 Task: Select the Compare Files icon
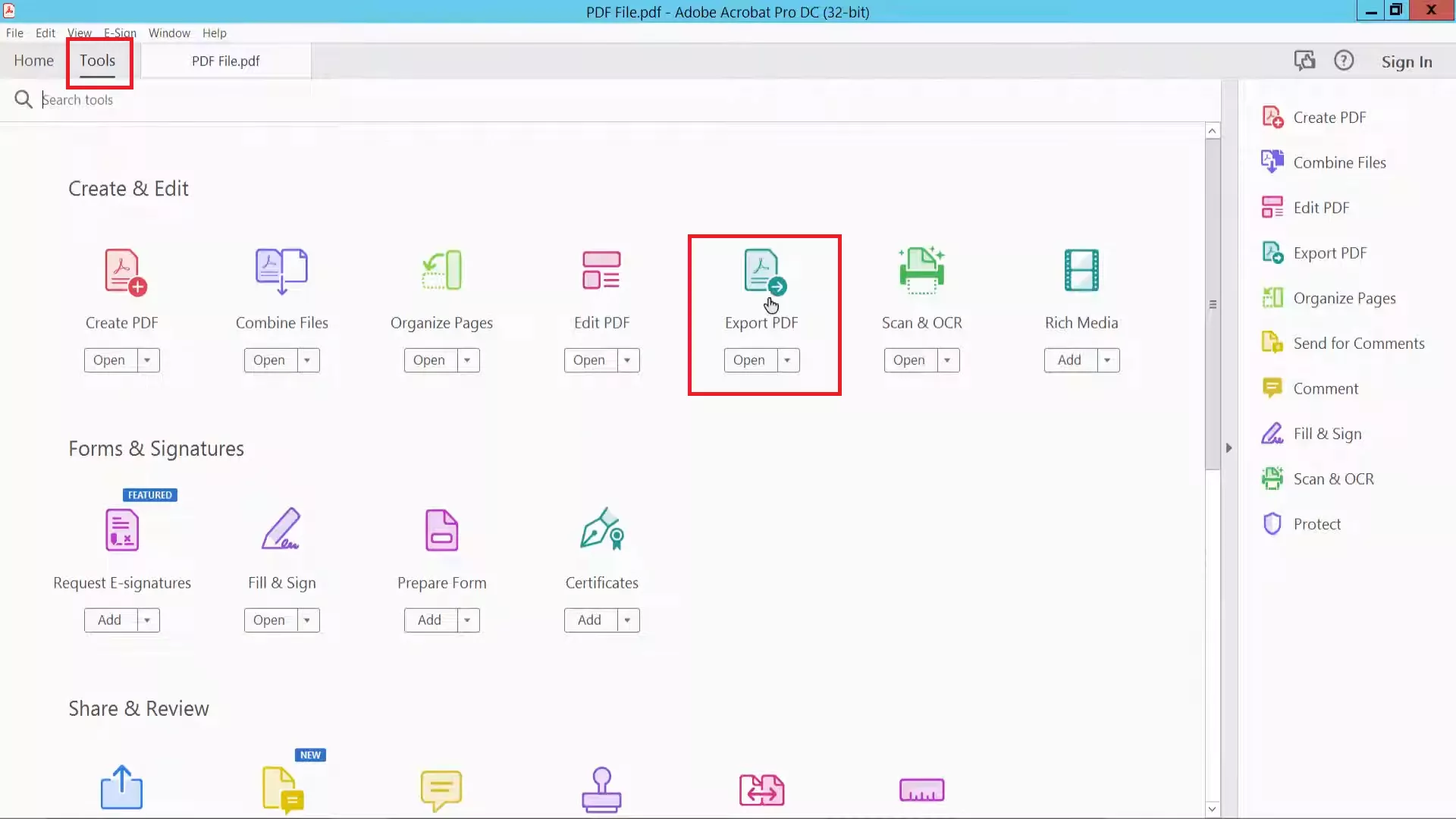click(x=761, y=789)
